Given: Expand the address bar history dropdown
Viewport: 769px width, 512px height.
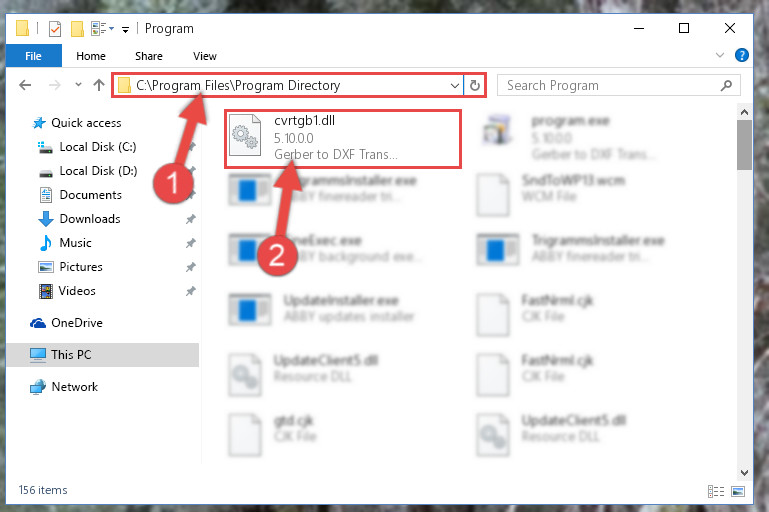Looking at the screenshot, I should pos(455,85).
